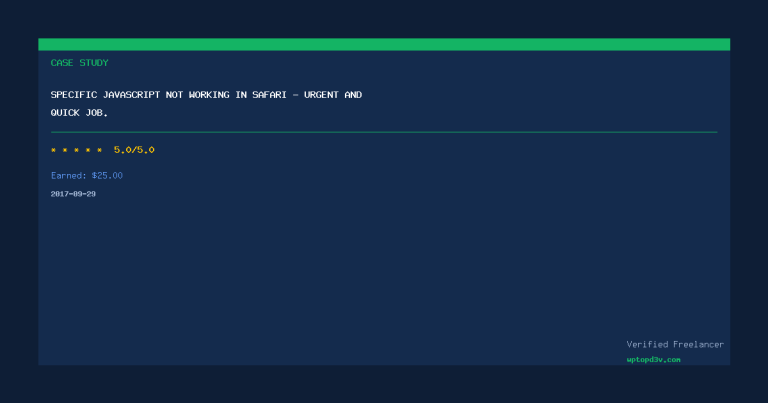
Task: Click the Earned label text
Action: point(69,176)
